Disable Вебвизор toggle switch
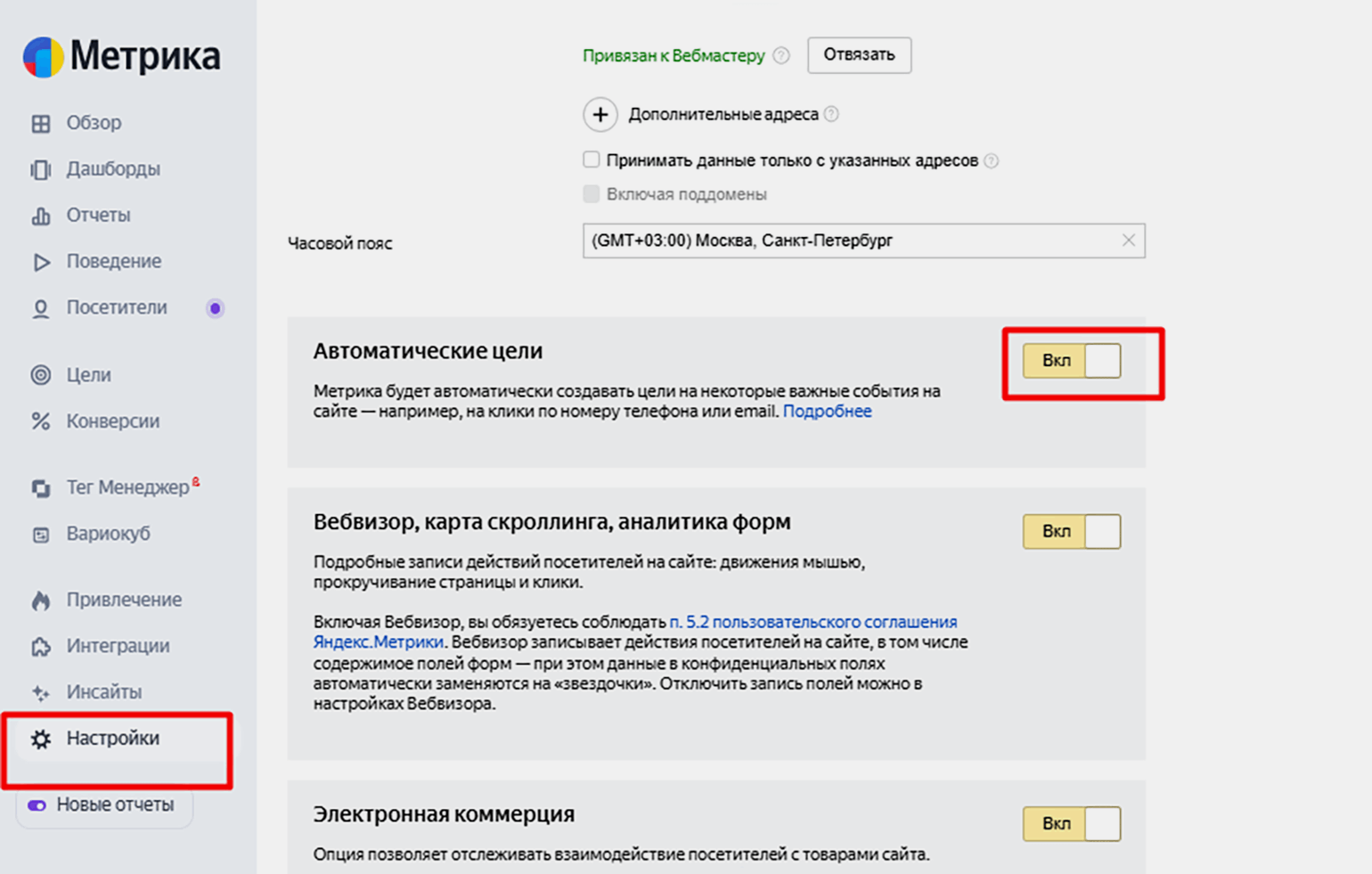The width and height of the screenshot is (1372, 874). 1071,532
